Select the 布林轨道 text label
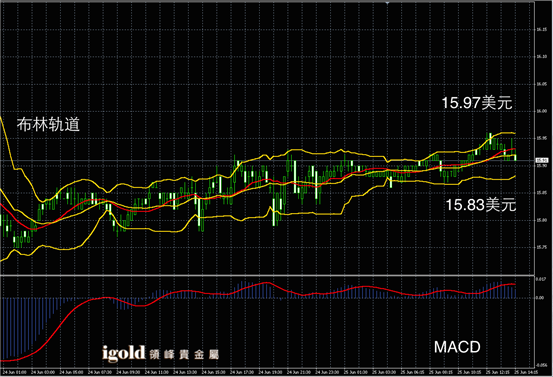Screen dimensions: 553x377 [x=48, y=124]
